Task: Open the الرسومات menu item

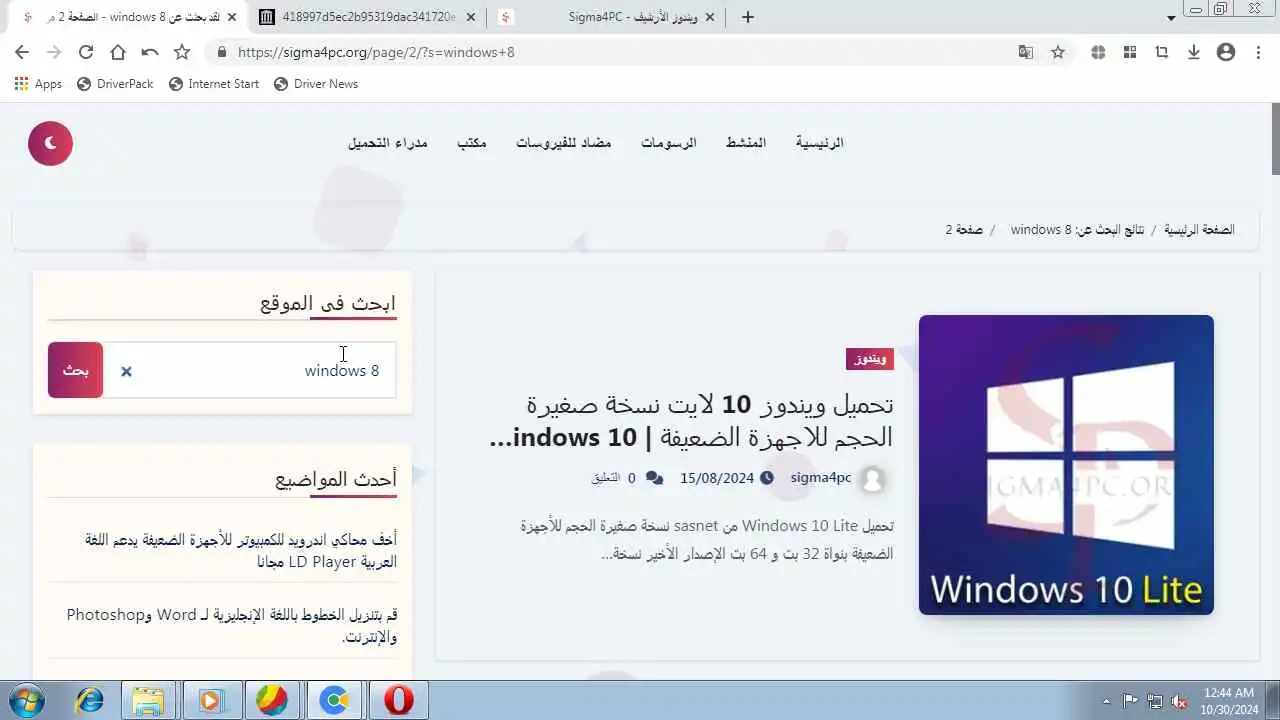Action: pyautogui.click(x=669, y=142)
